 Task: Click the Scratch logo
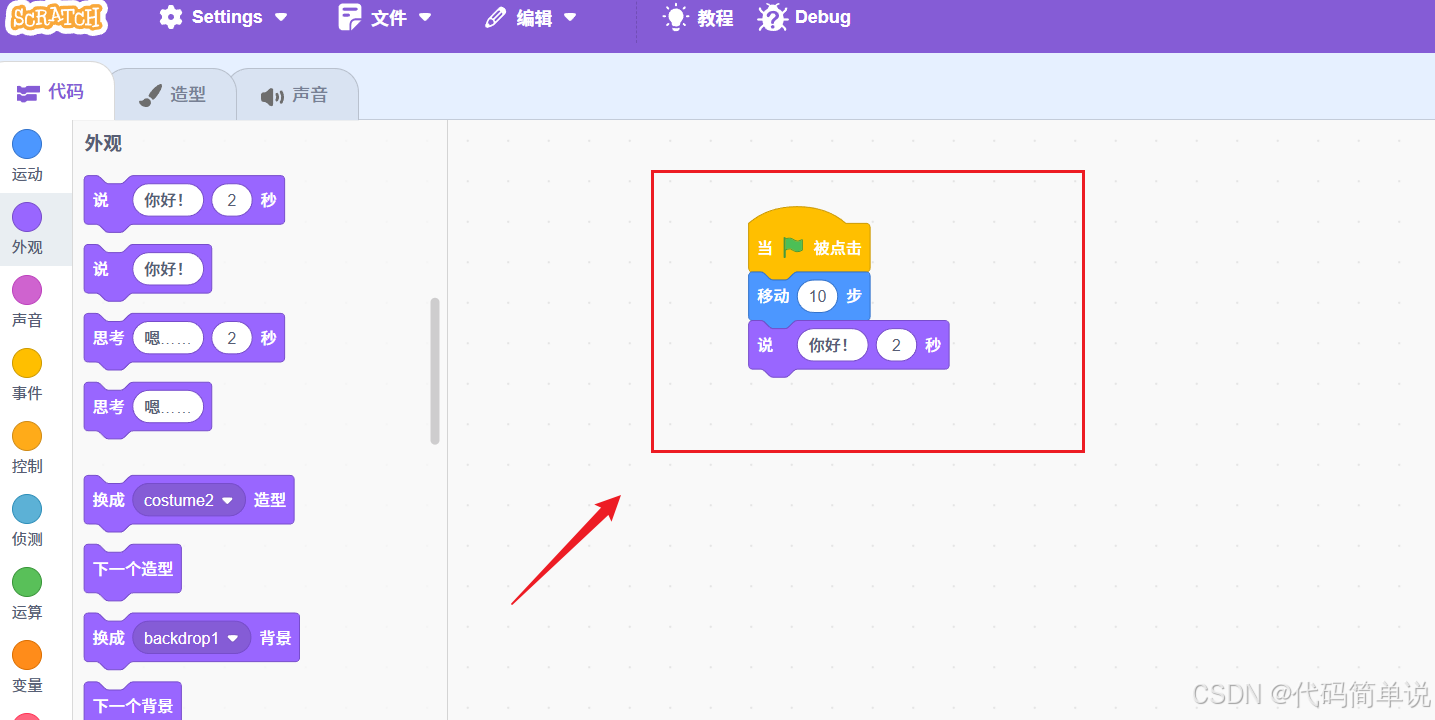click(58, 17)
